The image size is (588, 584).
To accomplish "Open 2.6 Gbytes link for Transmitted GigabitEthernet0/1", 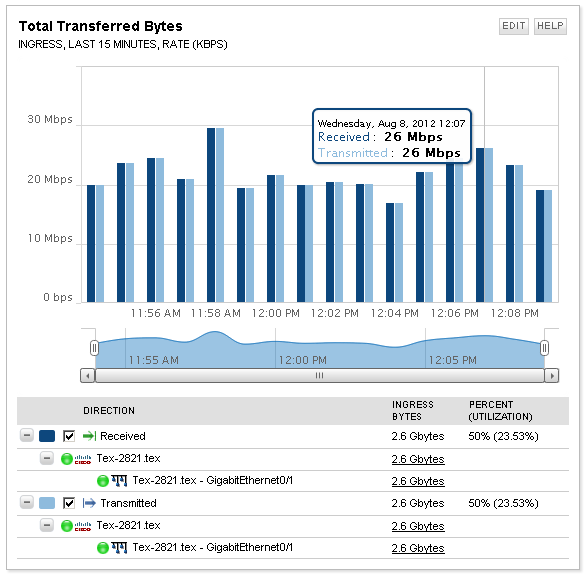I will [418, 548].
